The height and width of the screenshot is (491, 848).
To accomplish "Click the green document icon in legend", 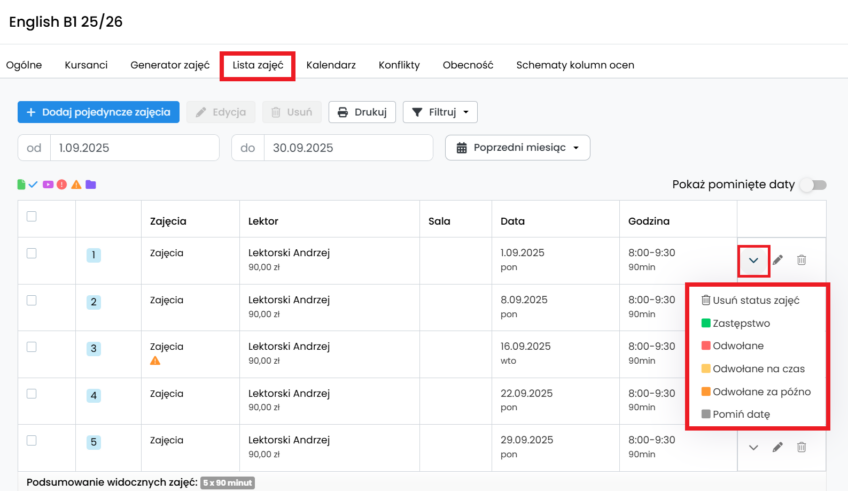I will (x=21, y=185).
